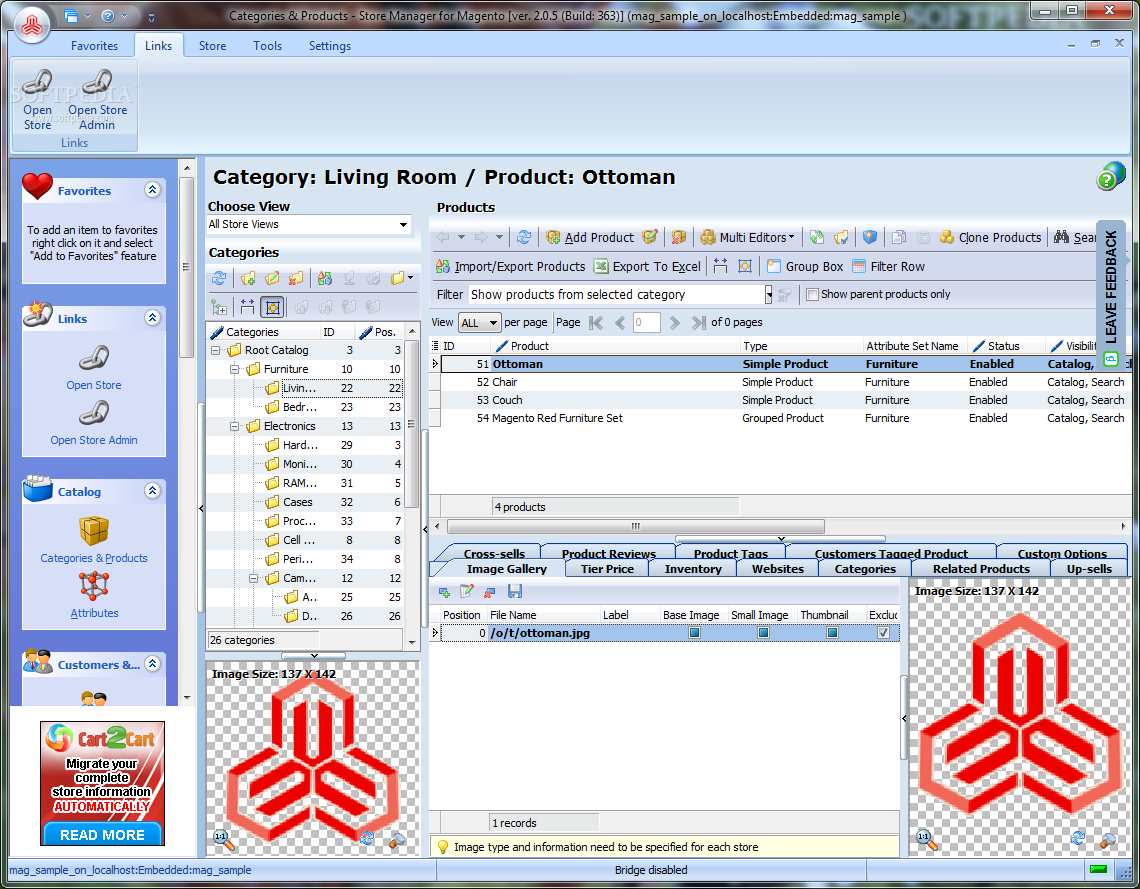Collapse the Furniture tree node
This screenshot has width=1140, height=889.
click(235, 369)
